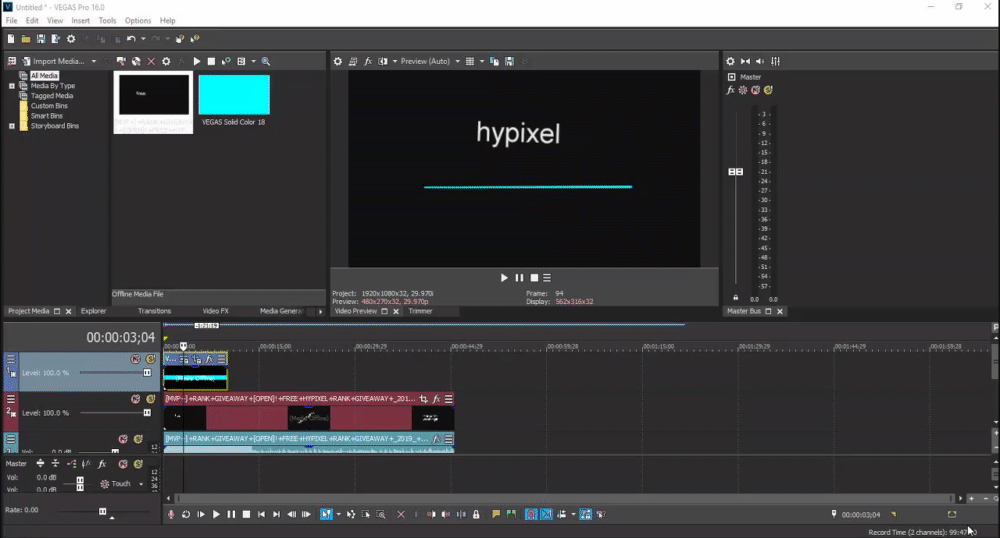Pause in the Video Preview window
Image resolution: width=1000 pixels, height=538 pixels.
(519, 278)
